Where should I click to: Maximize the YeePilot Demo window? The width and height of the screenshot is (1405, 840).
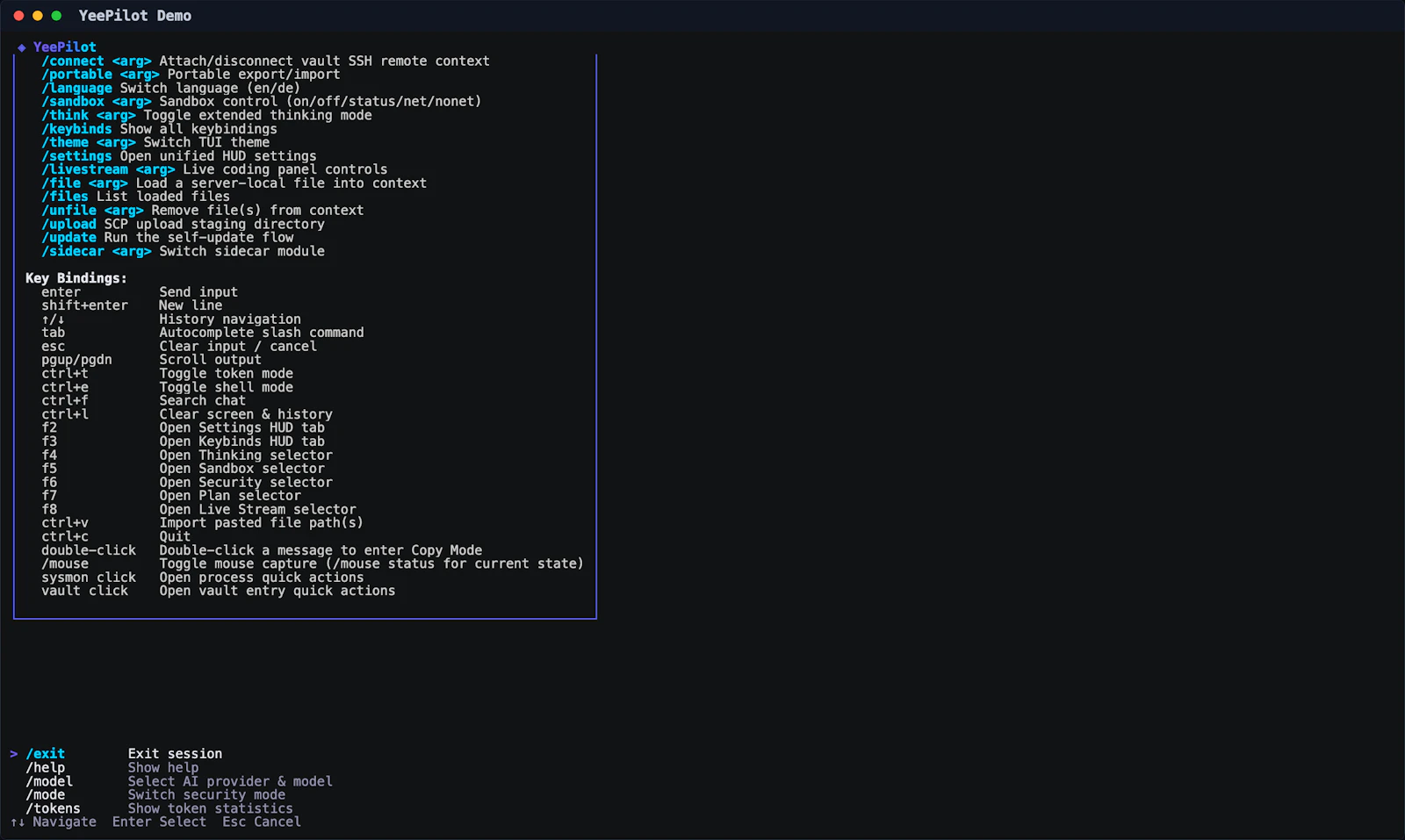(x=56, y=16)
